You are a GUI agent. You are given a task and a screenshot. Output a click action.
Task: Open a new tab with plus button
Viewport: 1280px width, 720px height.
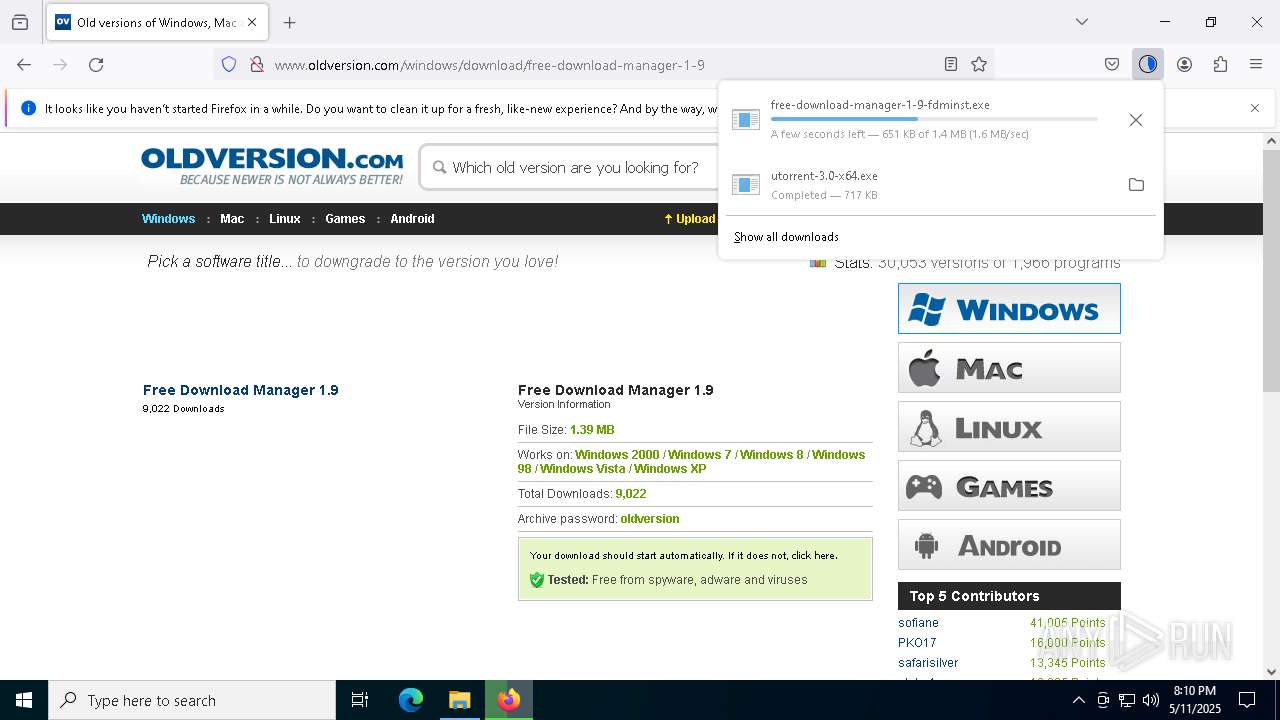click(x=290, y=22)
